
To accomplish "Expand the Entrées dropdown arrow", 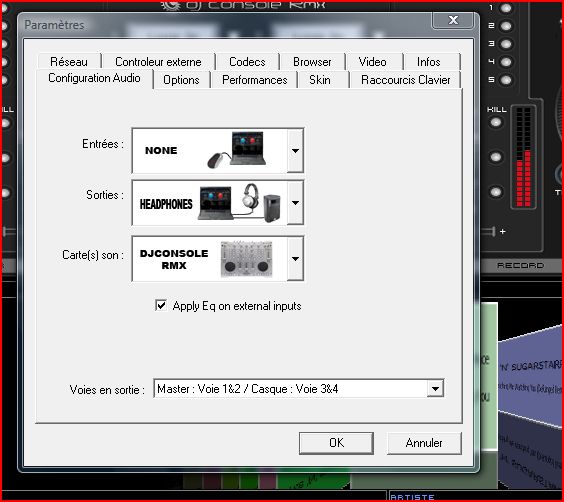I will click(295, 151).
